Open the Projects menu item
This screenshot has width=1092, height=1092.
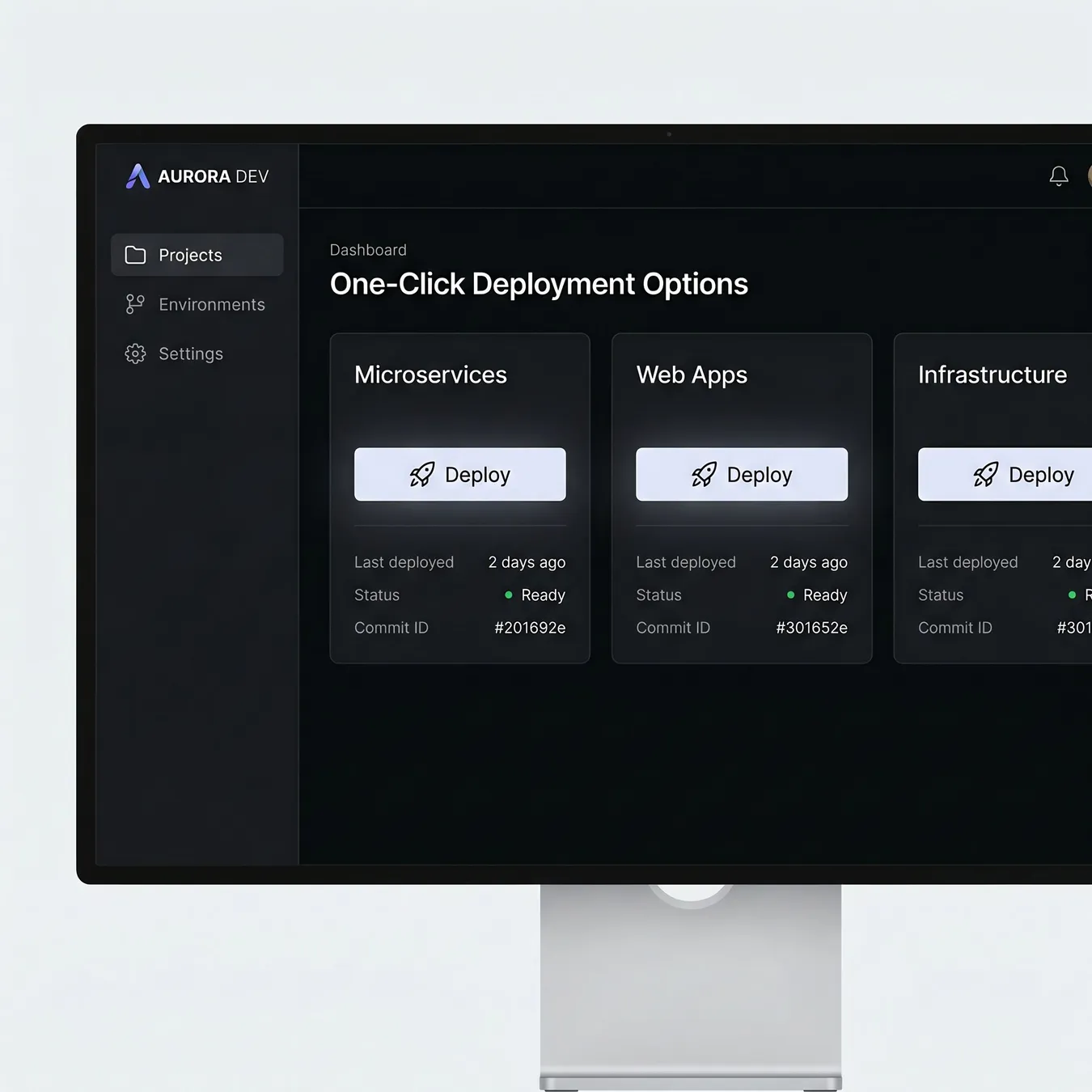(197, 255)
